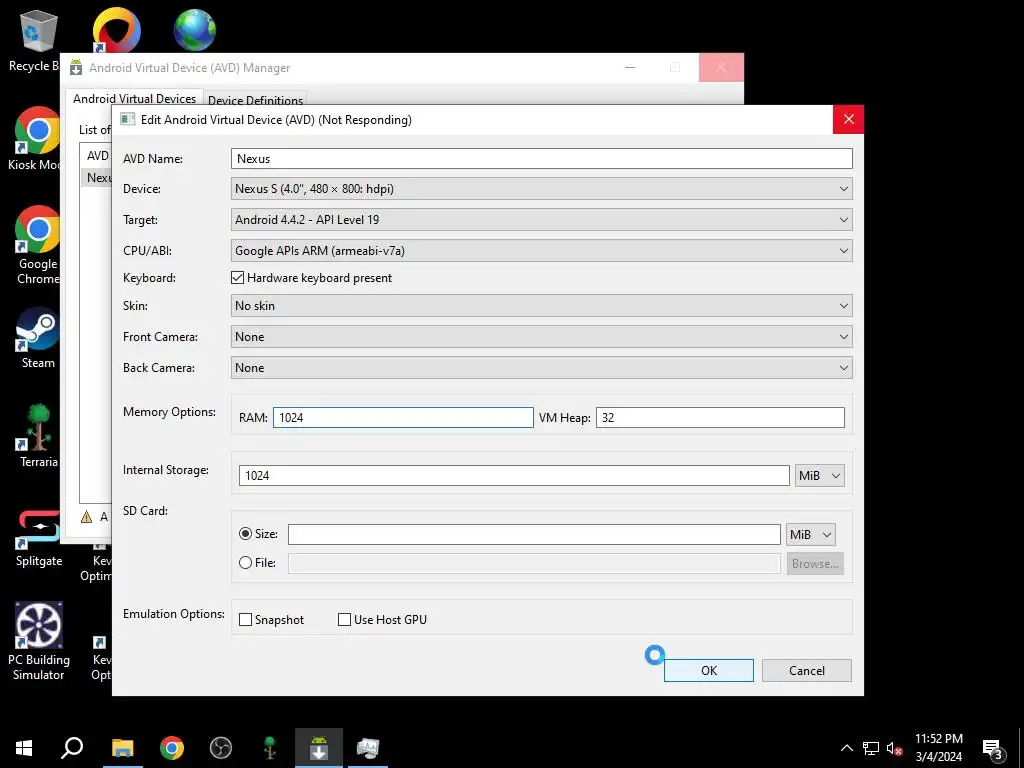Open the Front Camera dropdown
This screenshot has height=768, width=1024.
pos(541,336)
